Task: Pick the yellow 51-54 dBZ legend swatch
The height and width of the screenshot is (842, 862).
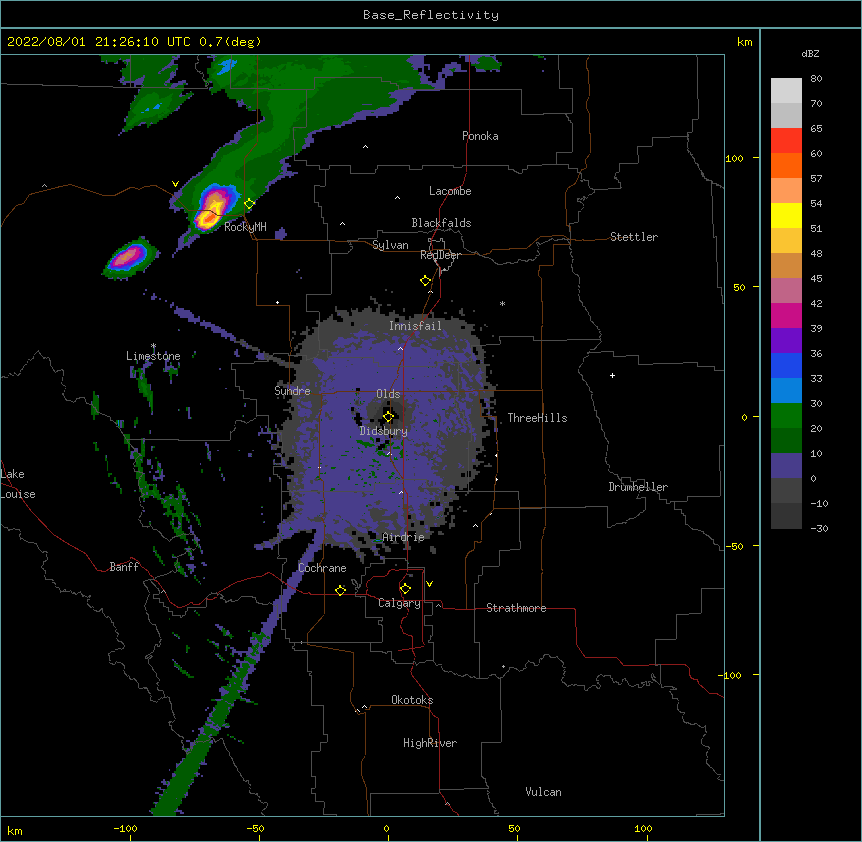Action: pos(786,215)
